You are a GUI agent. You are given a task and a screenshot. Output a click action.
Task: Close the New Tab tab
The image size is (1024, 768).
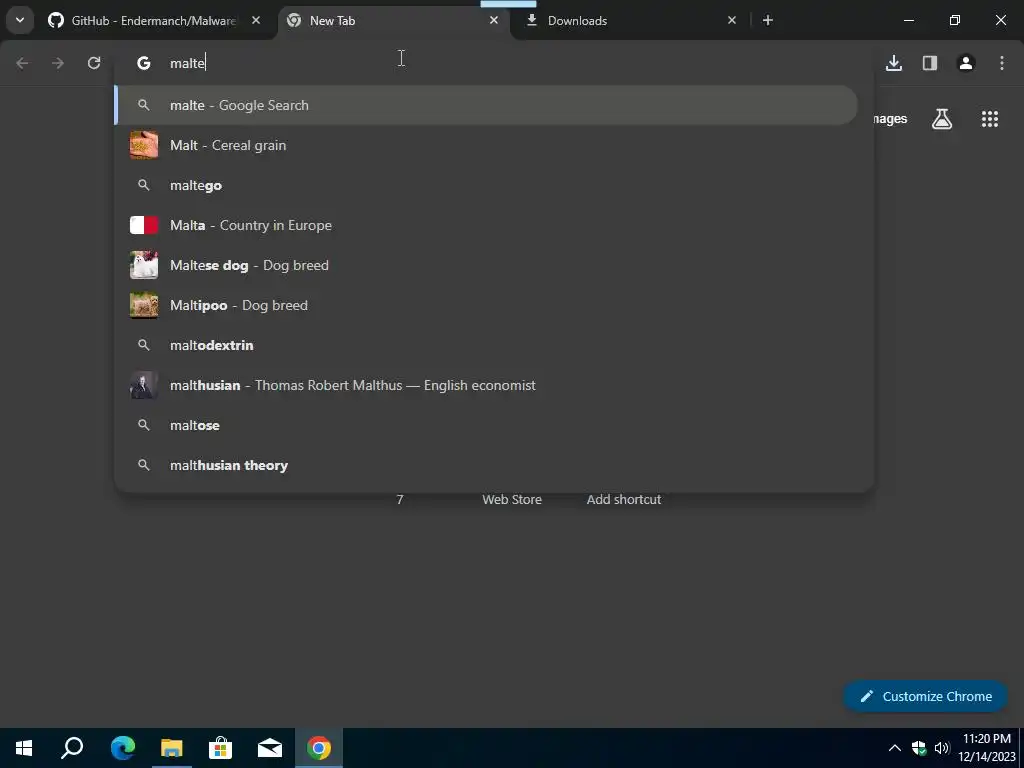[494, 20]
